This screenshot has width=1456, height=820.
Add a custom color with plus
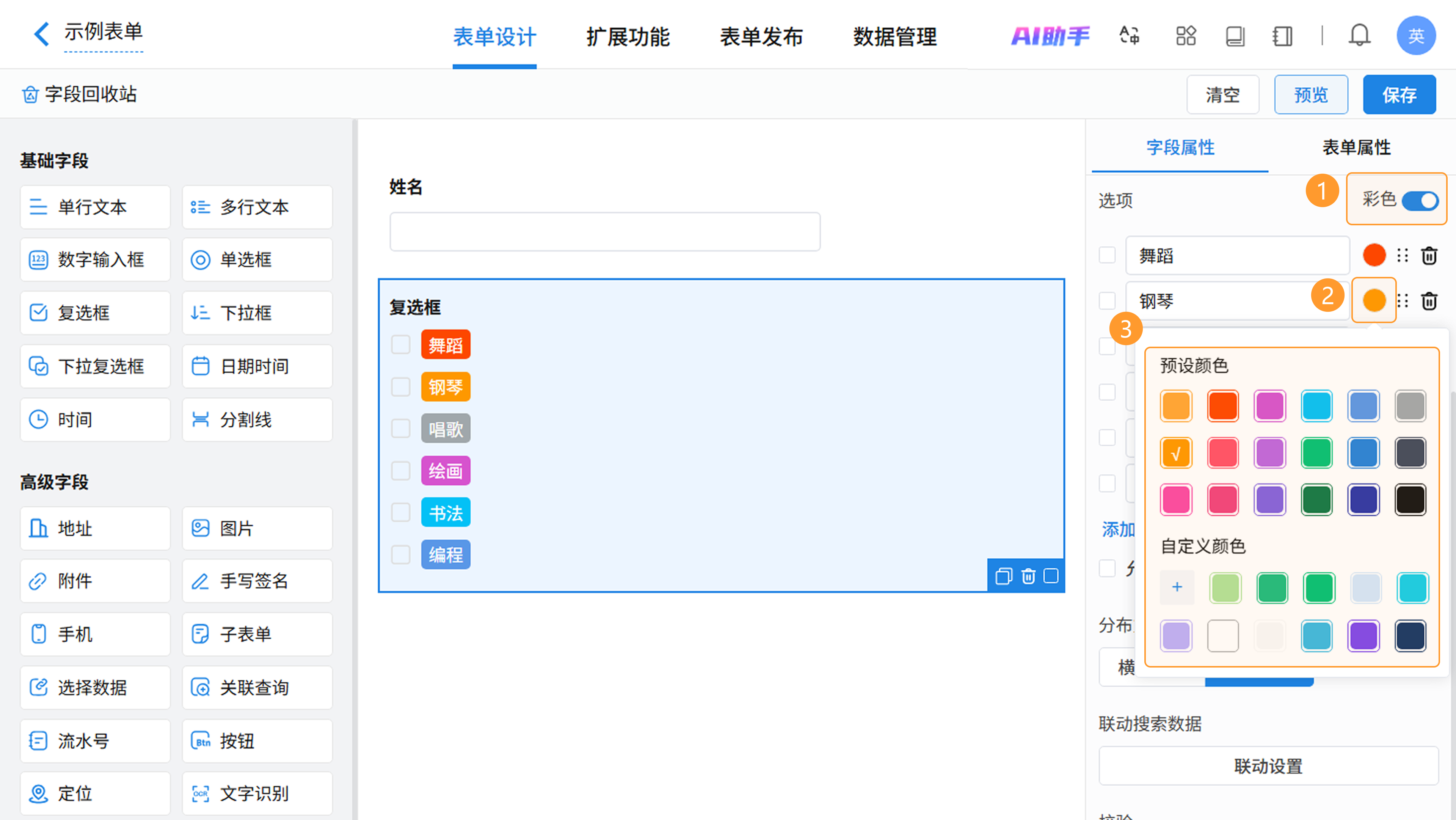1177,587
